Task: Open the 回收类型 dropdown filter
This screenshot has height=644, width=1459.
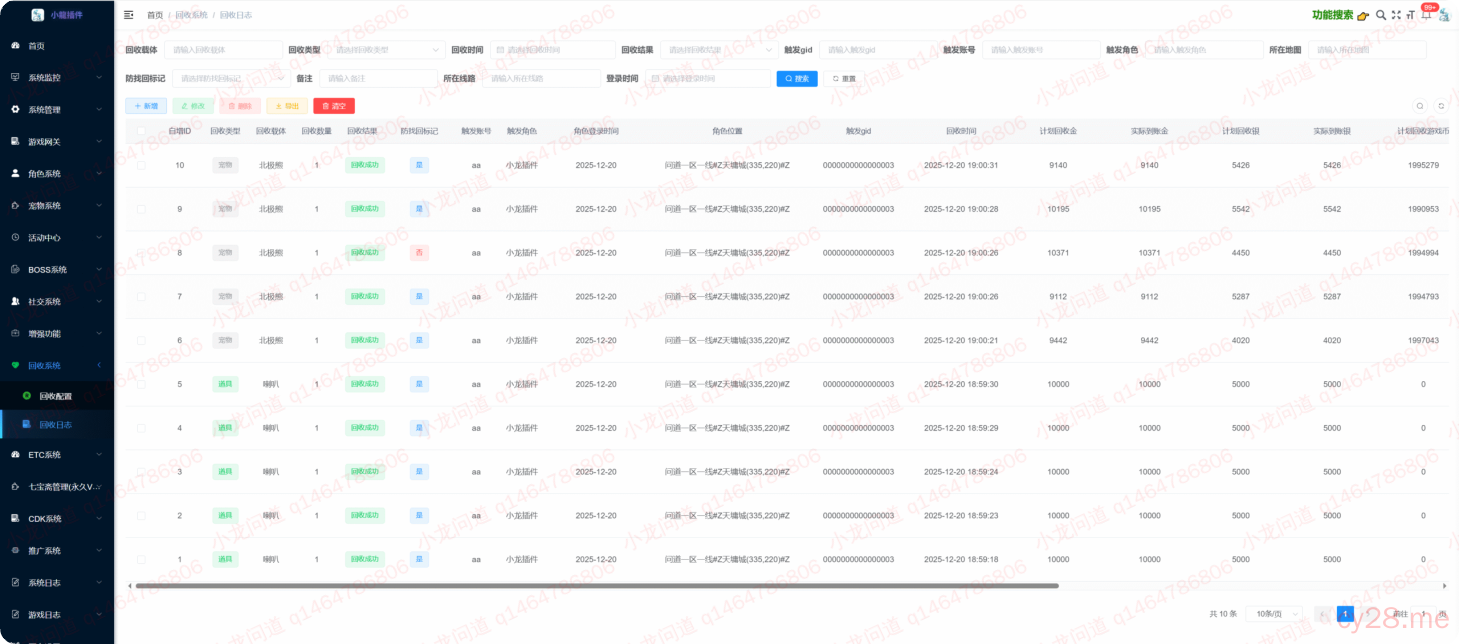Action: point(386,50)
